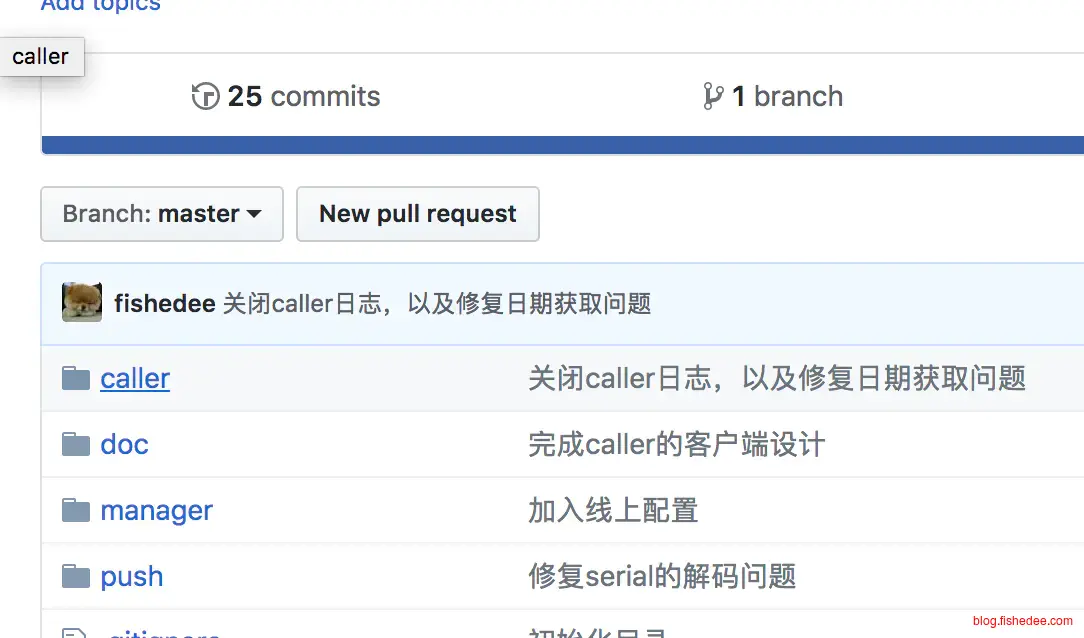Navigate into the manager folder
Image resolution: width=1084 pixels, height=638 pixels.
click(157, 510)
